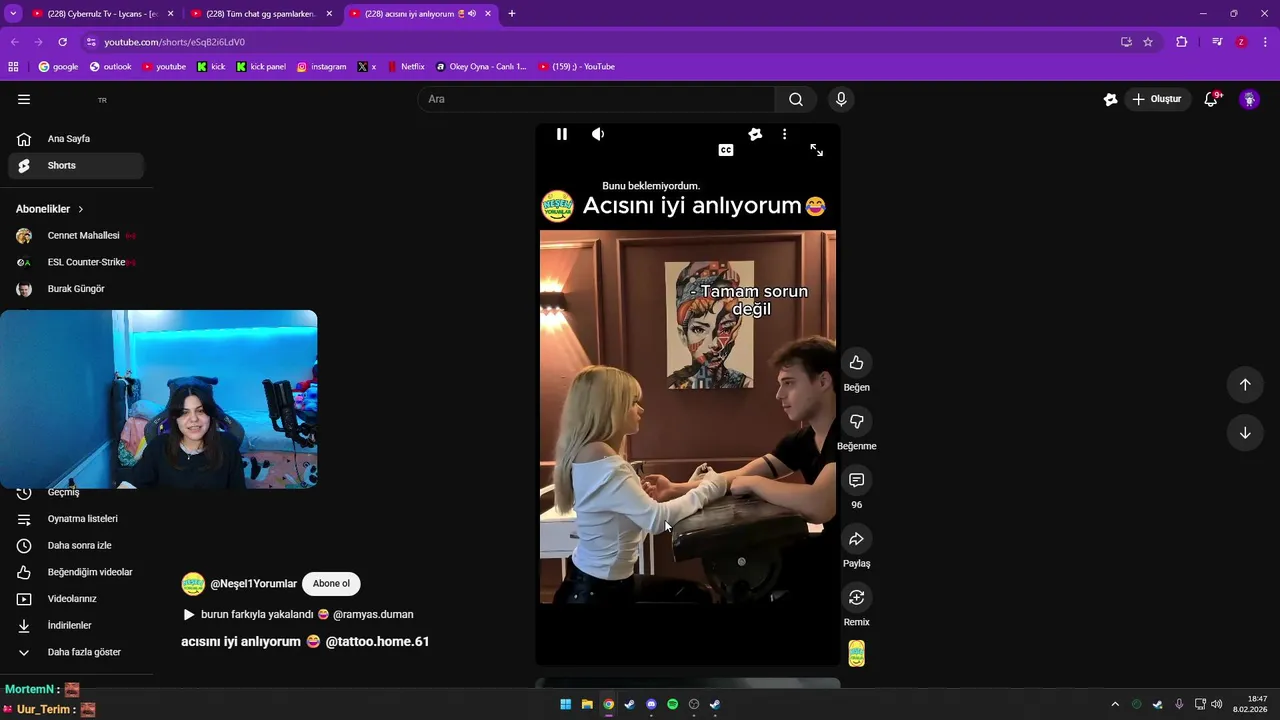Toggle closed captions CC button

coord(726,150)
